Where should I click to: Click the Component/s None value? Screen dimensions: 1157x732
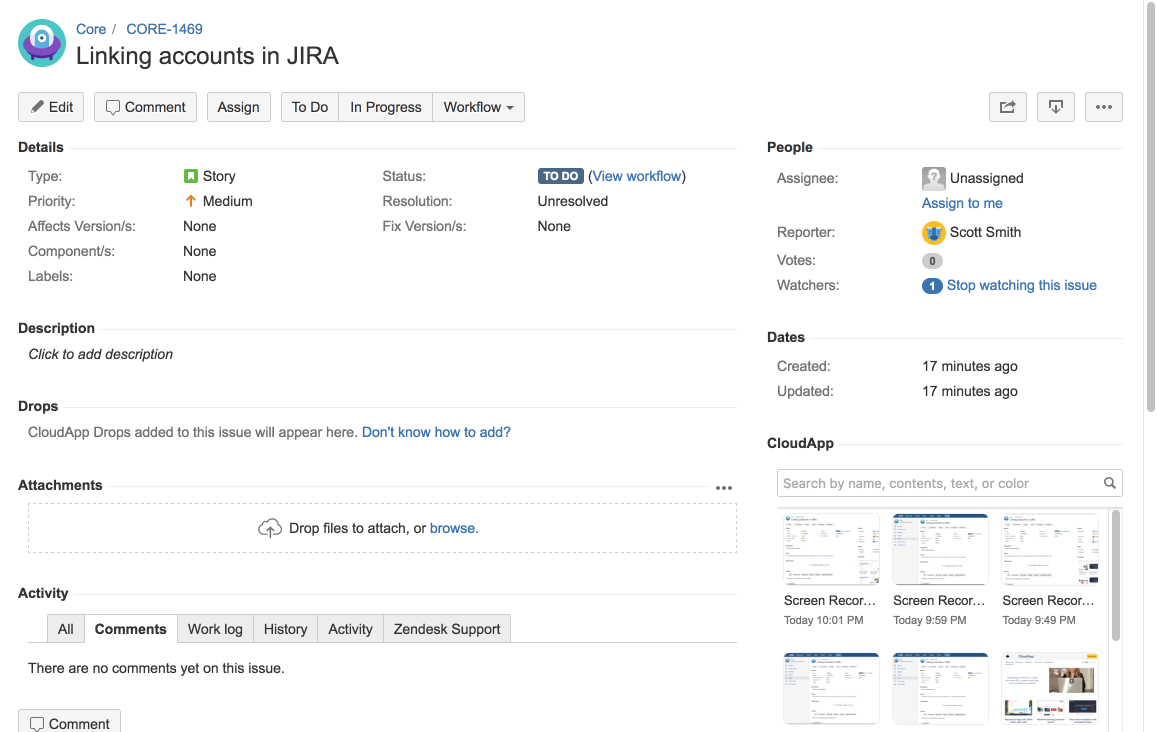pyautogui.click(x=199, y=251)
